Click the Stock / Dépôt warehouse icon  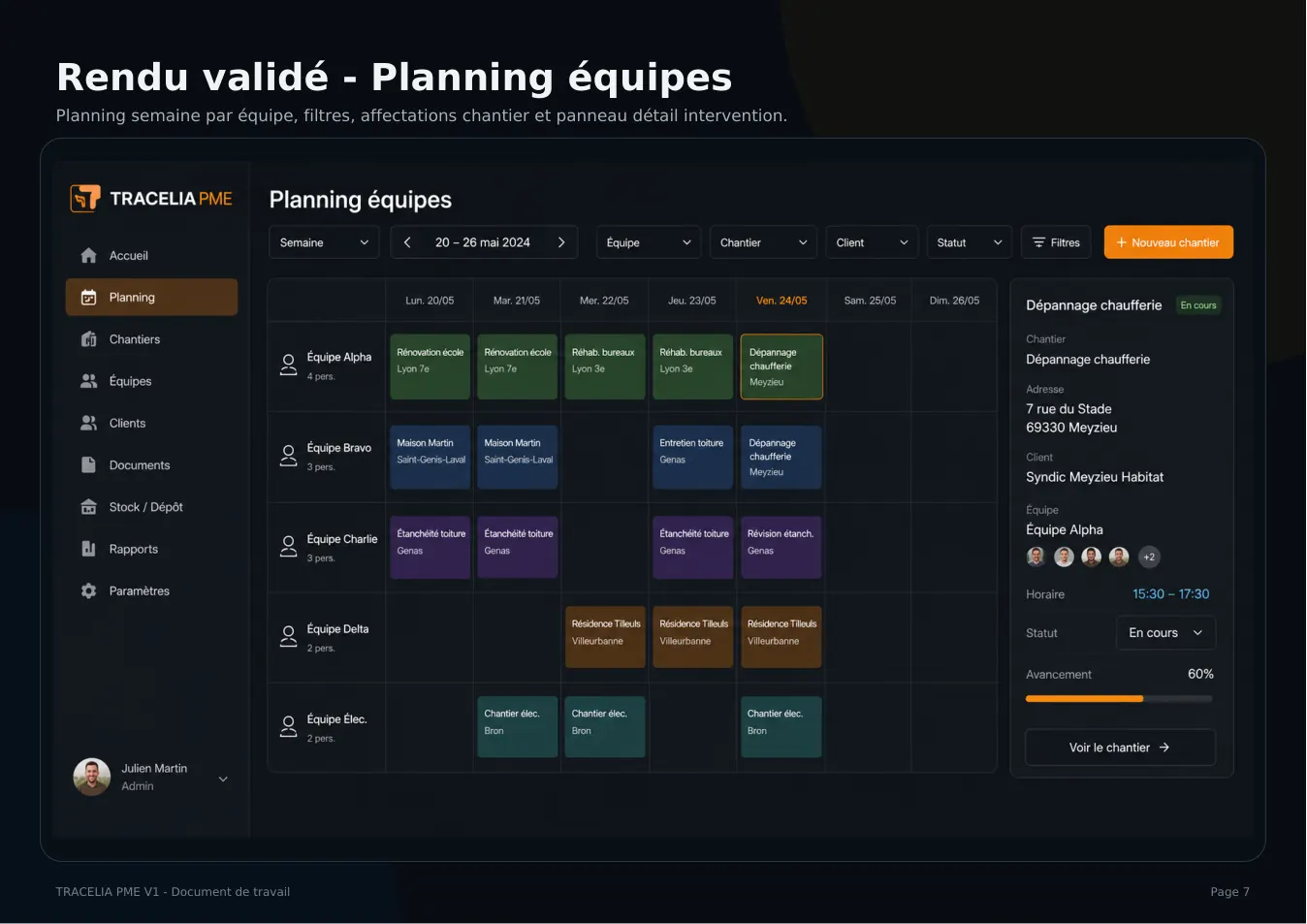click(x=88, y=507)
